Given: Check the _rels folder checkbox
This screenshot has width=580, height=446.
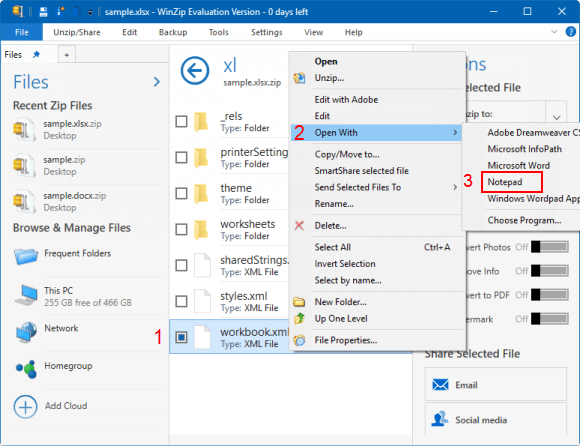Looking at the screenshot, I should (181, 121).
